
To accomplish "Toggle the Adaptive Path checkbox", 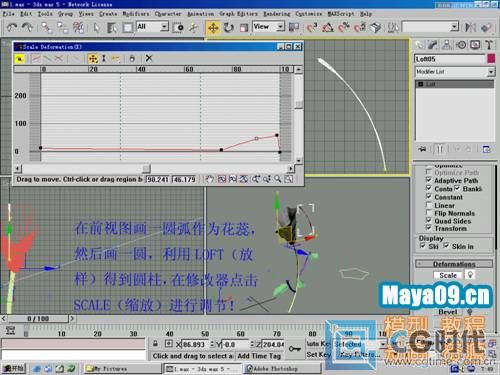I will pos(428,180).
